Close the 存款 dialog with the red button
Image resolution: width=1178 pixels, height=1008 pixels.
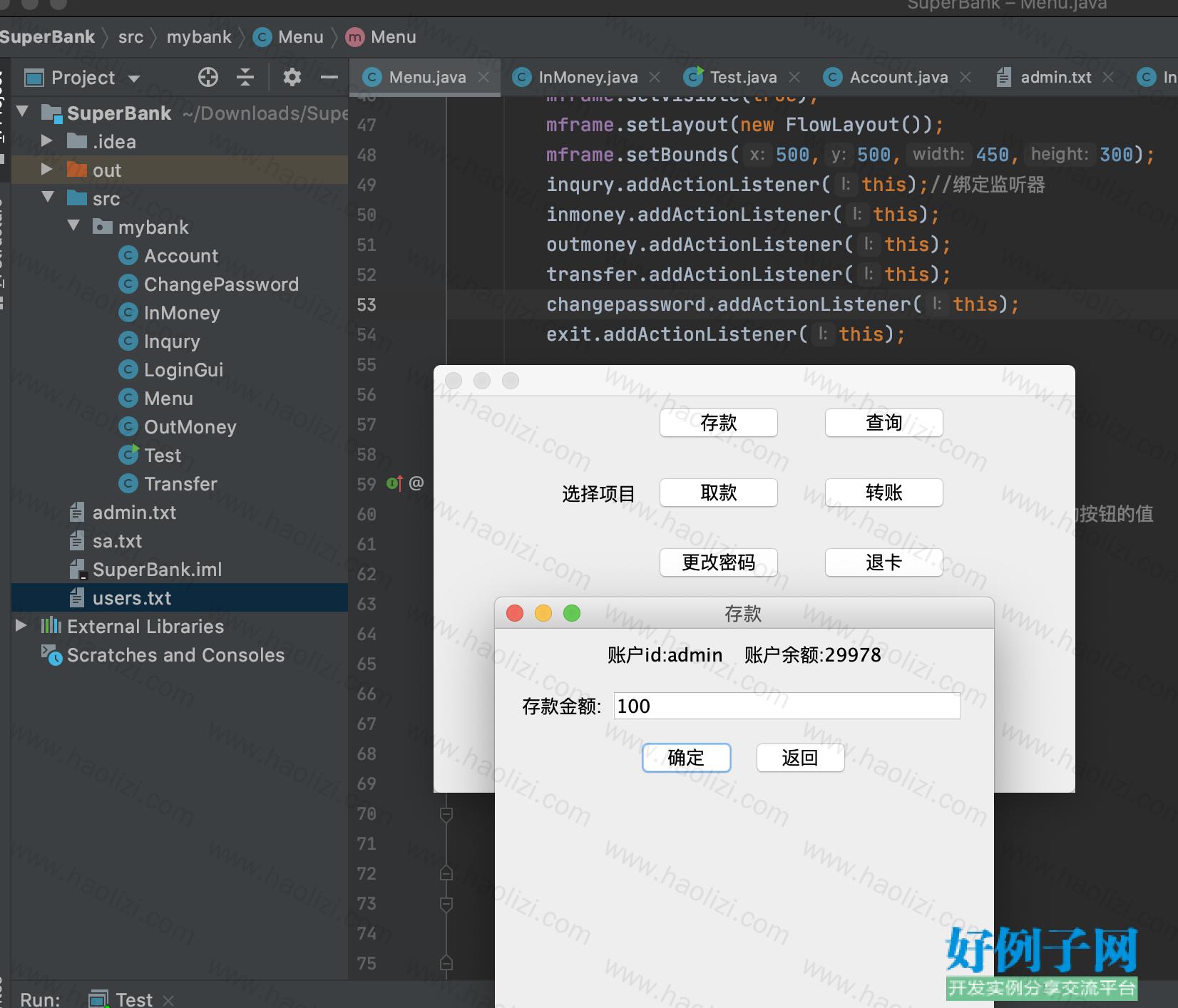[x=515, y=613]
